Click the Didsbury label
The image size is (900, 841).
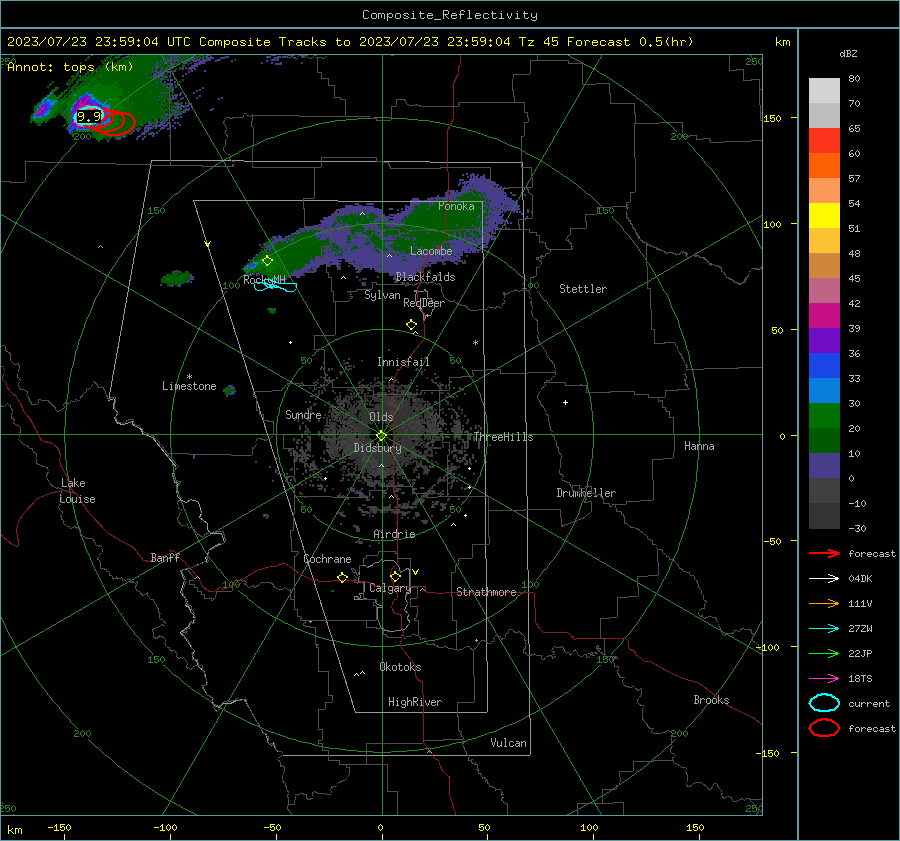pyautogui.click(x=377, y=448)
